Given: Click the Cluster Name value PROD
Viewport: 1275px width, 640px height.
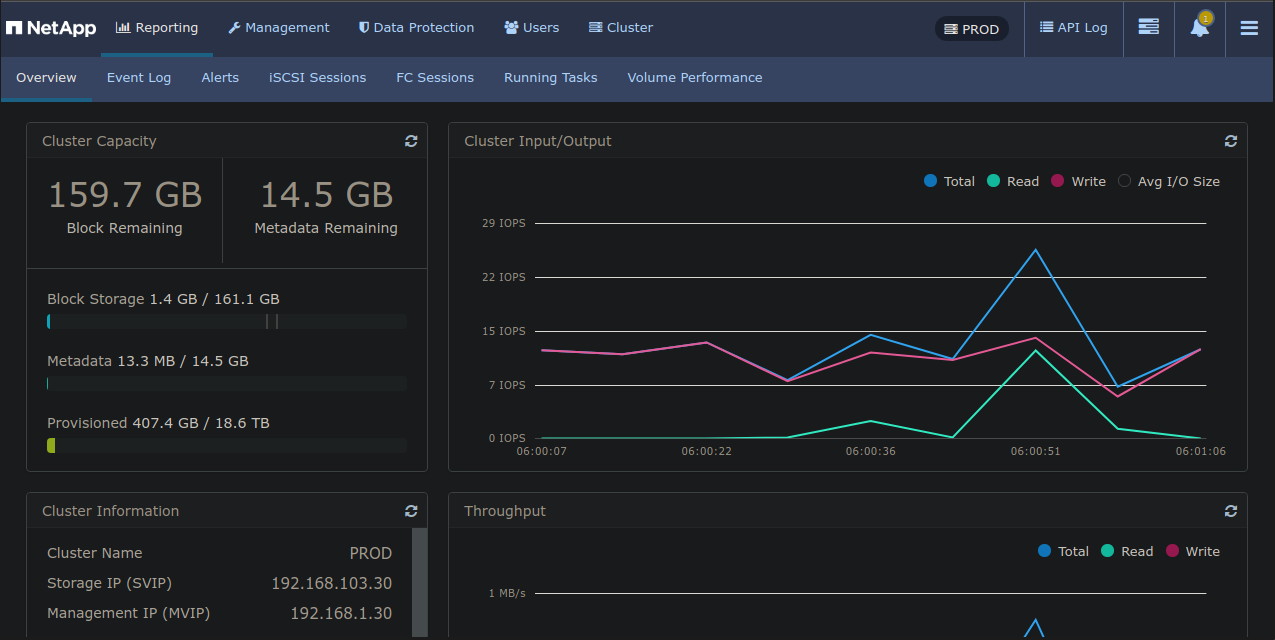Looking at the screenshot, I should [371, 553].
